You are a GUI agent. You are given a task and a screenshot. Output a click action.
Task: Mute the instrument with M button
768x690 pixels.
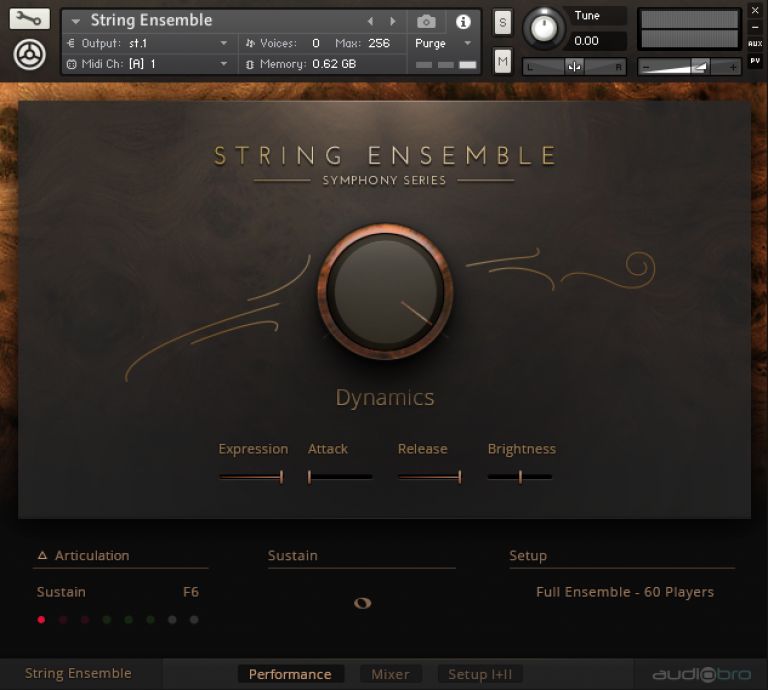pos(503,61)
